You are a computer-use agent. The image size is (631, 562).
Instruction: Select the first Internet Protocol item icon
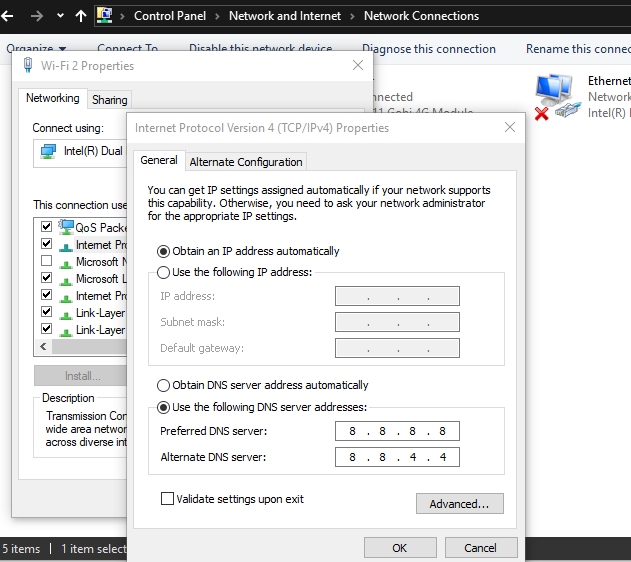(66, 246)
